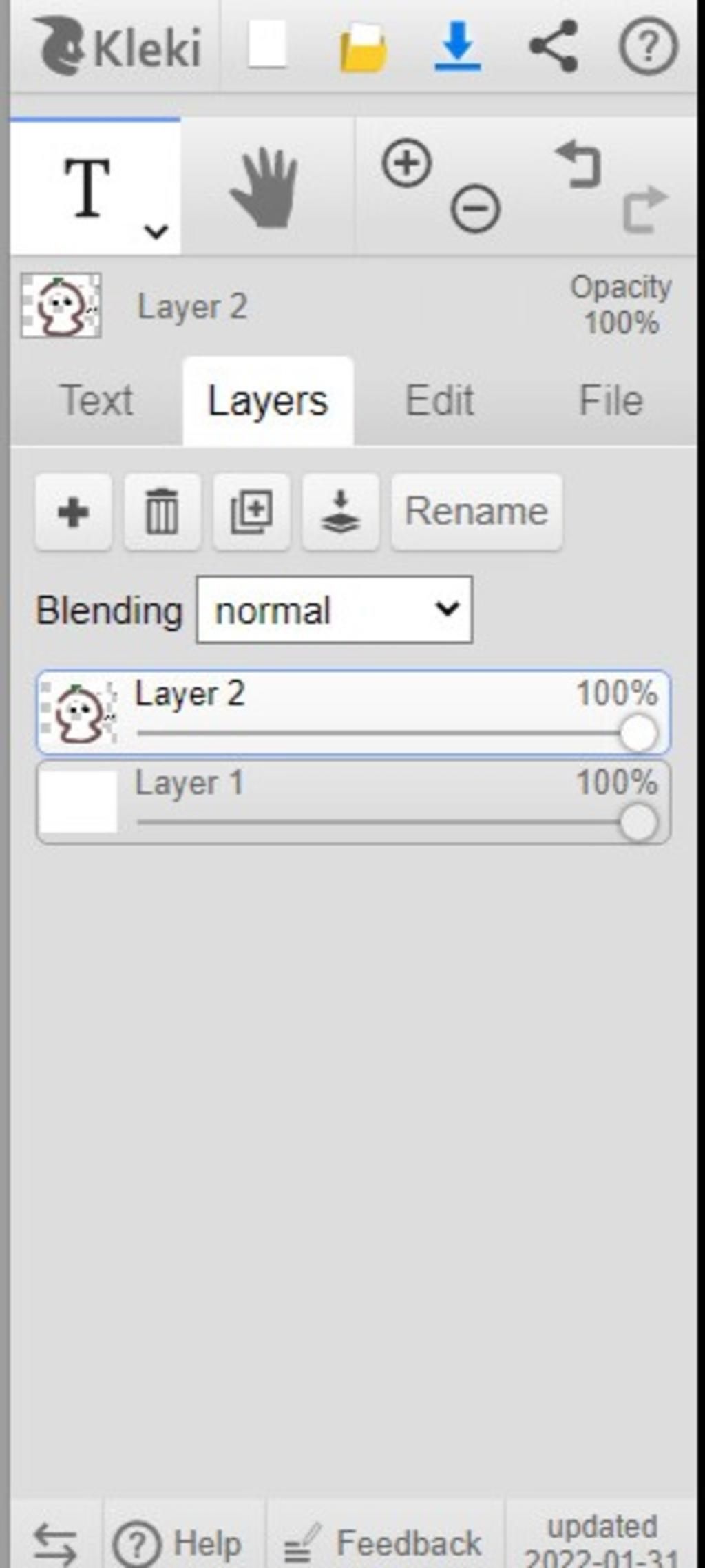This screenshot has width=705, height=1568.
Task: Select Layer 1 thumbnail
Action: coord(78,802)
